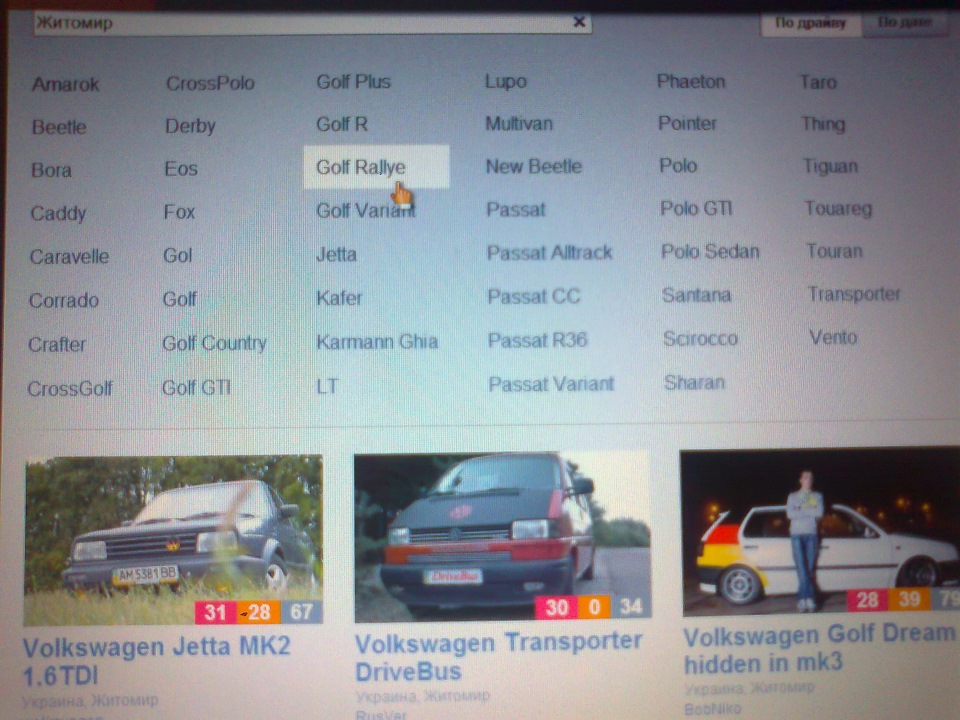Select the CrossPolo model
This screenshot has width=960, height=720.
(x=210, y=83)
